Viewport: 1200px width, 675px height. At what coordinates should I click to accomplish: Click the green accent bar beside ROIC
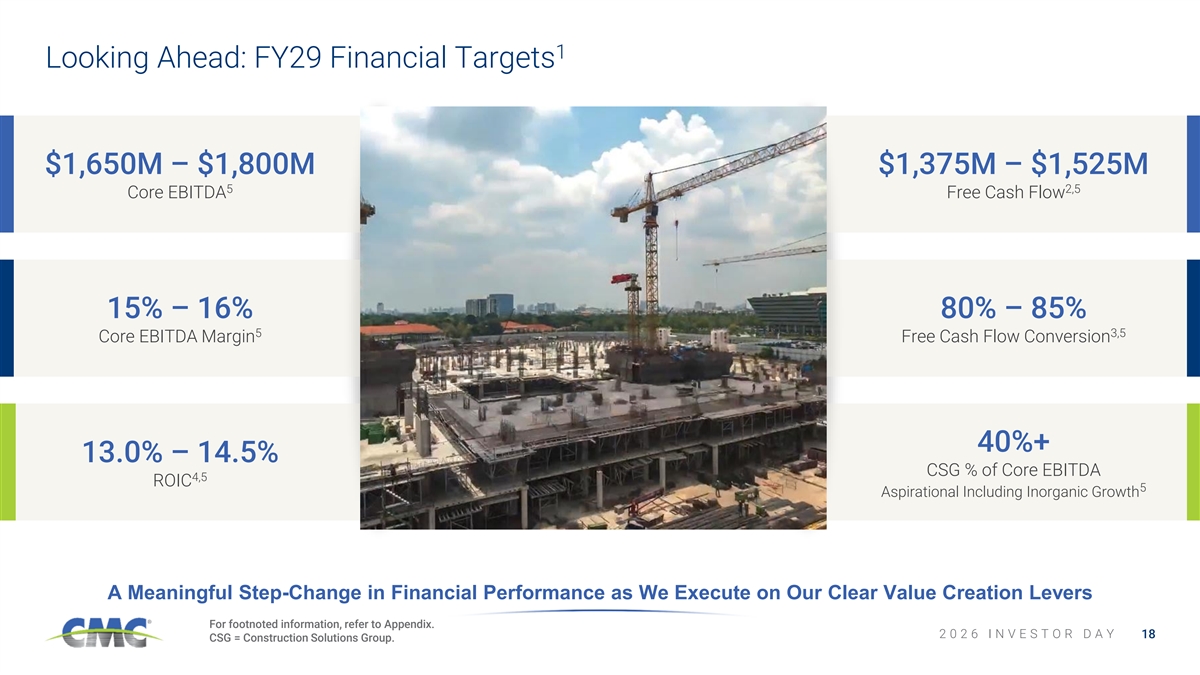pyautogui.click(x=7, y=462)
